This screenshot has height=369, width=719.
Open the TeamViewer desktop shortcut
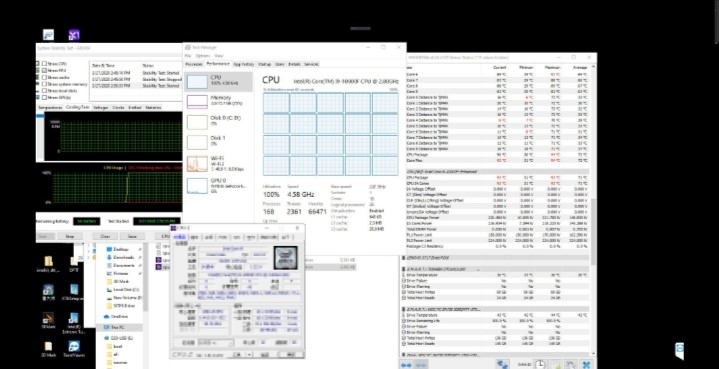point(73,348)
